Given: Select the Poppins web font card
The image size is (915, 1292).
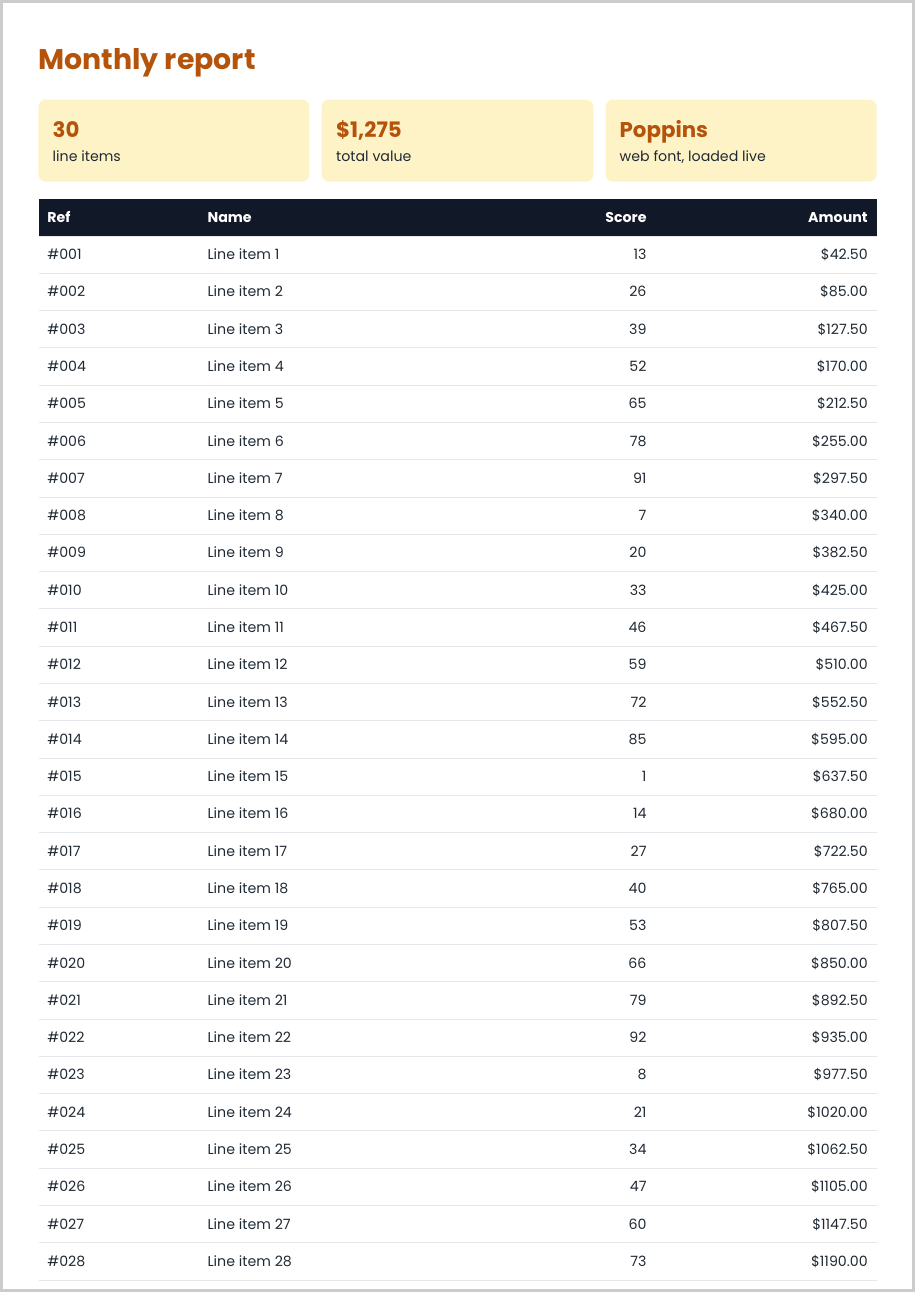Looking at the screenshot, I should click(x=741, y=141).
